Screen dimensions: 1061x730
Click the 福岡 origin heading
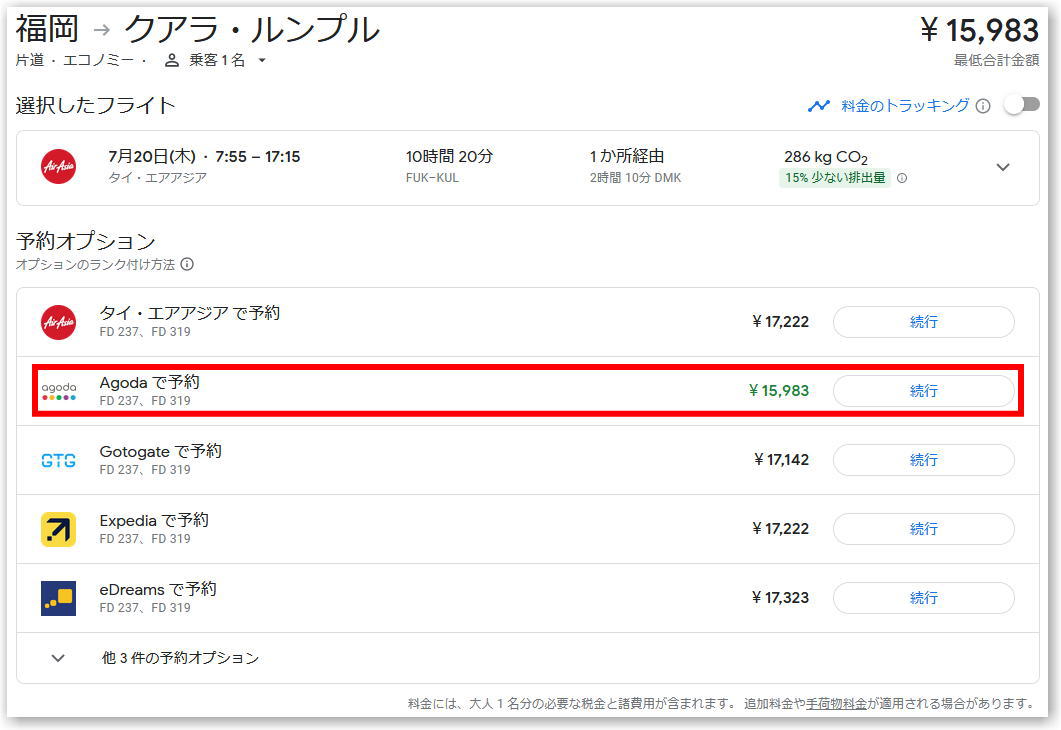(x=47, y=29)
